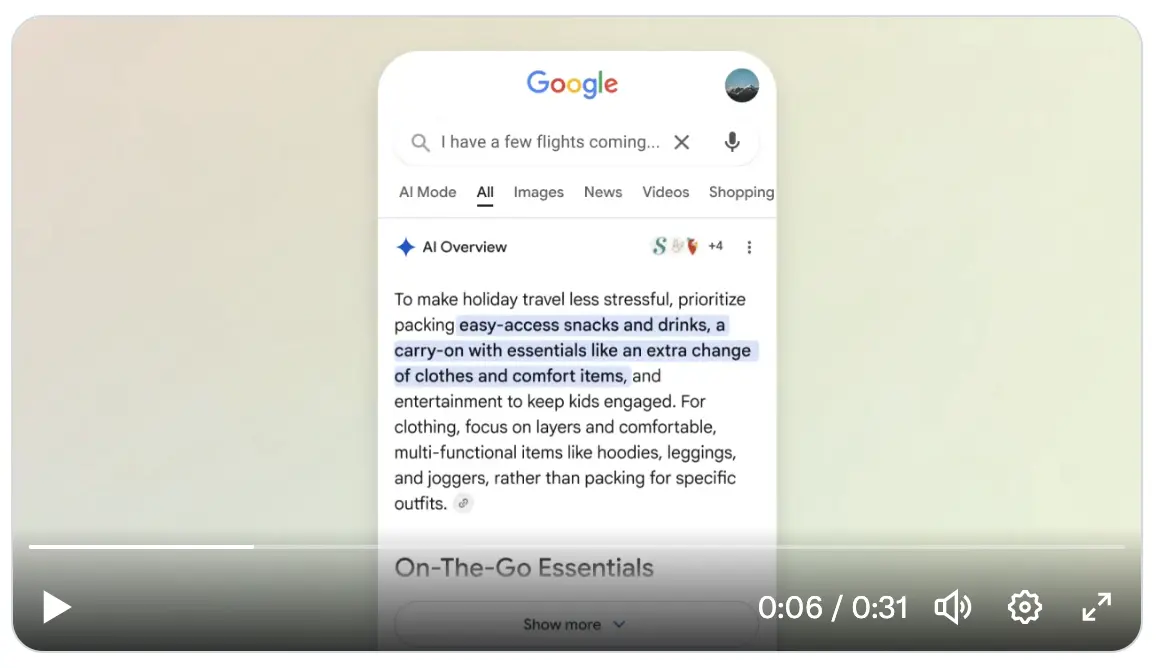Go to the Videos tab
This screenshot has height=668, width=1156.
tap(665, 192)
